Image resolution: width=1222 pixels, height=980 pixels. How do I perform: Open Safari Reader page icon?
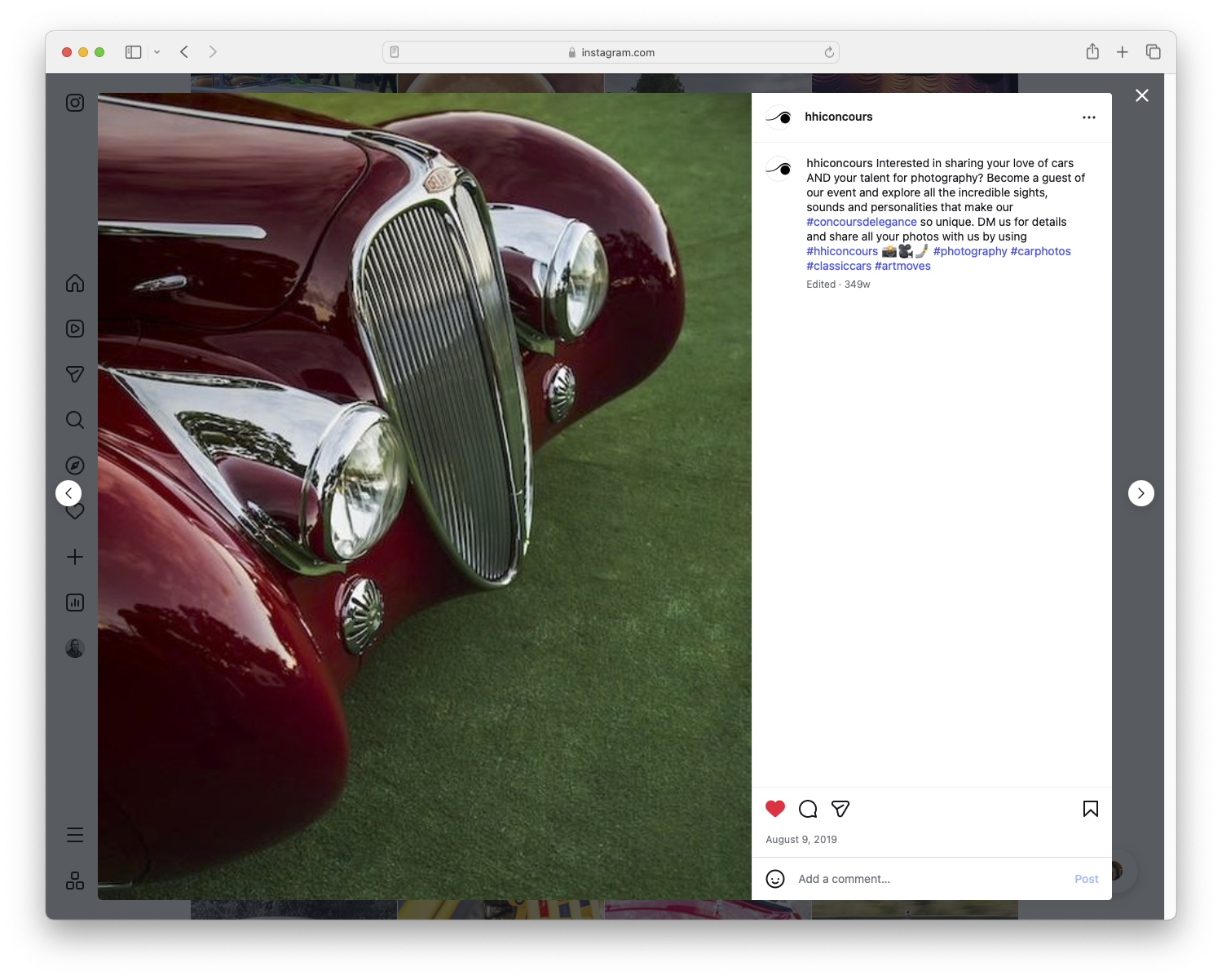(395, 52)
